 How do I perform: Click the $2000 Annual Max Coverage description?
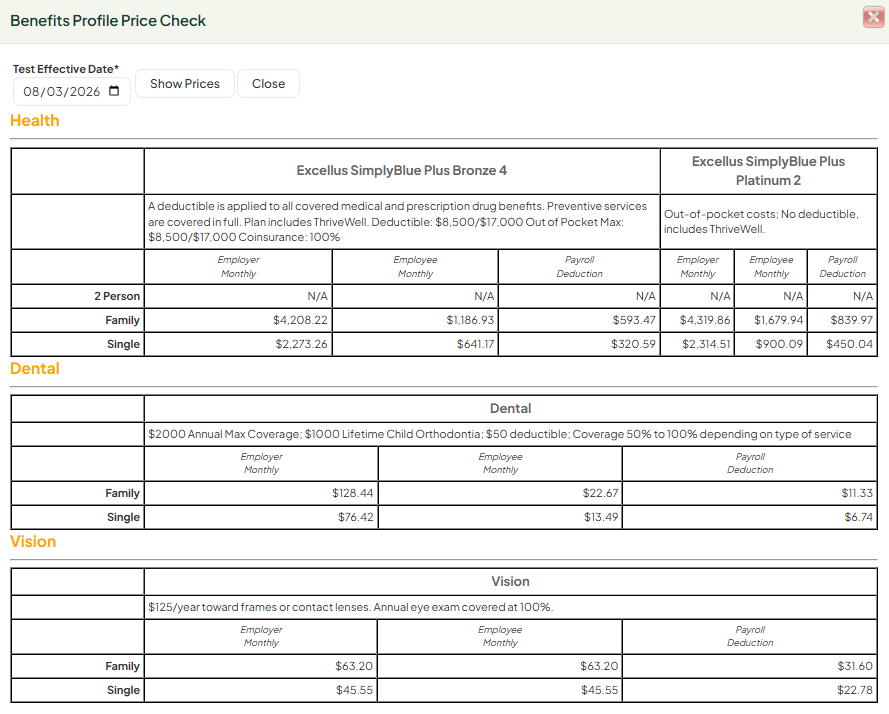[499, 434]
